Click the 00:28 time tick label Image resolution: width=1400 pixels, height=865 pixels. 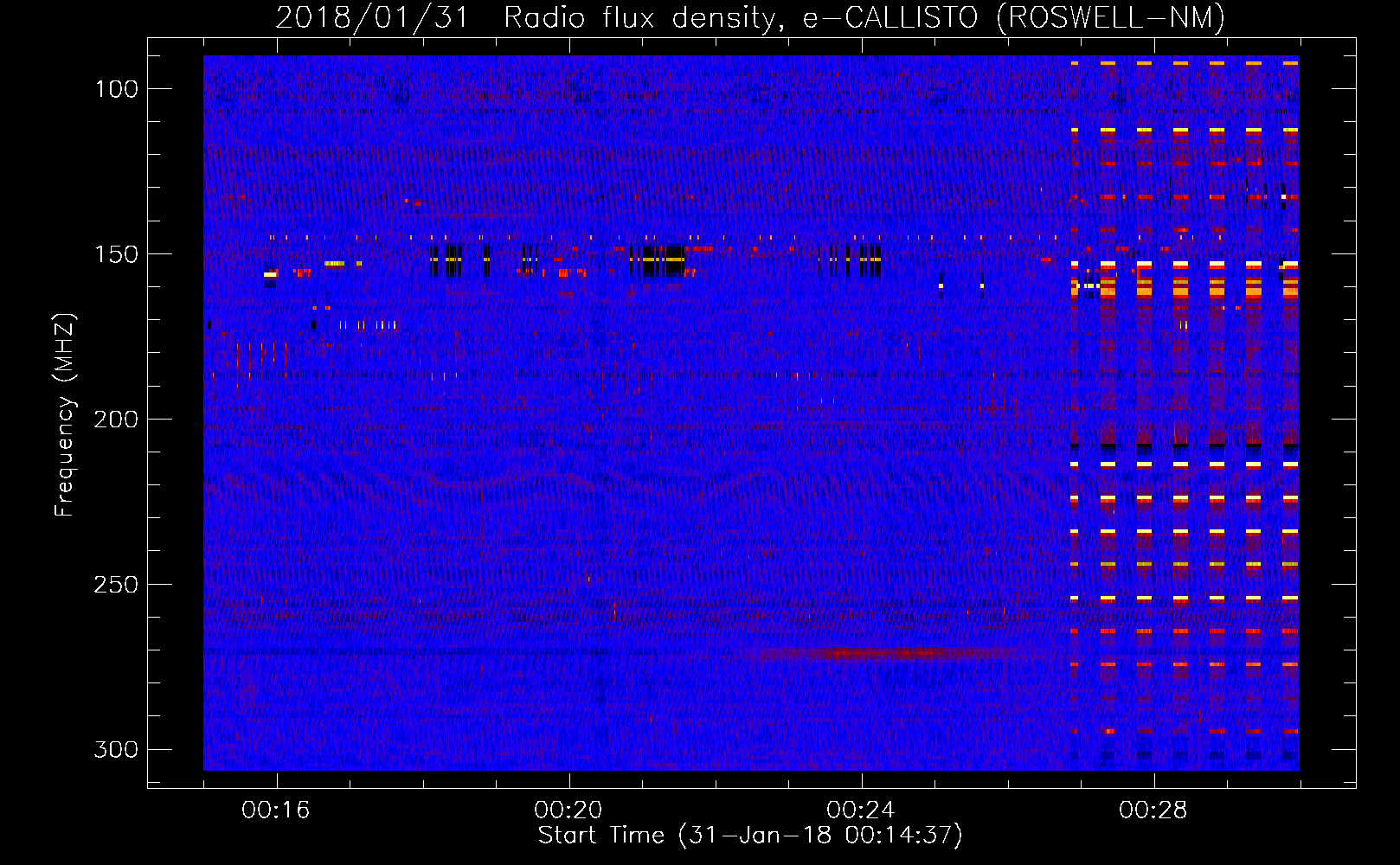pos(1153,811)
